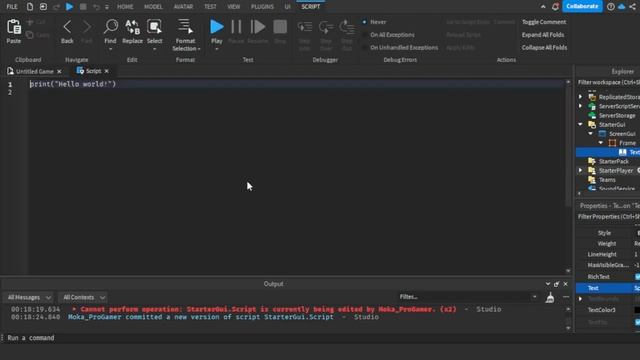Collapse the Frame tree node
Screen dimensions: 640x360
pos(601,143)
